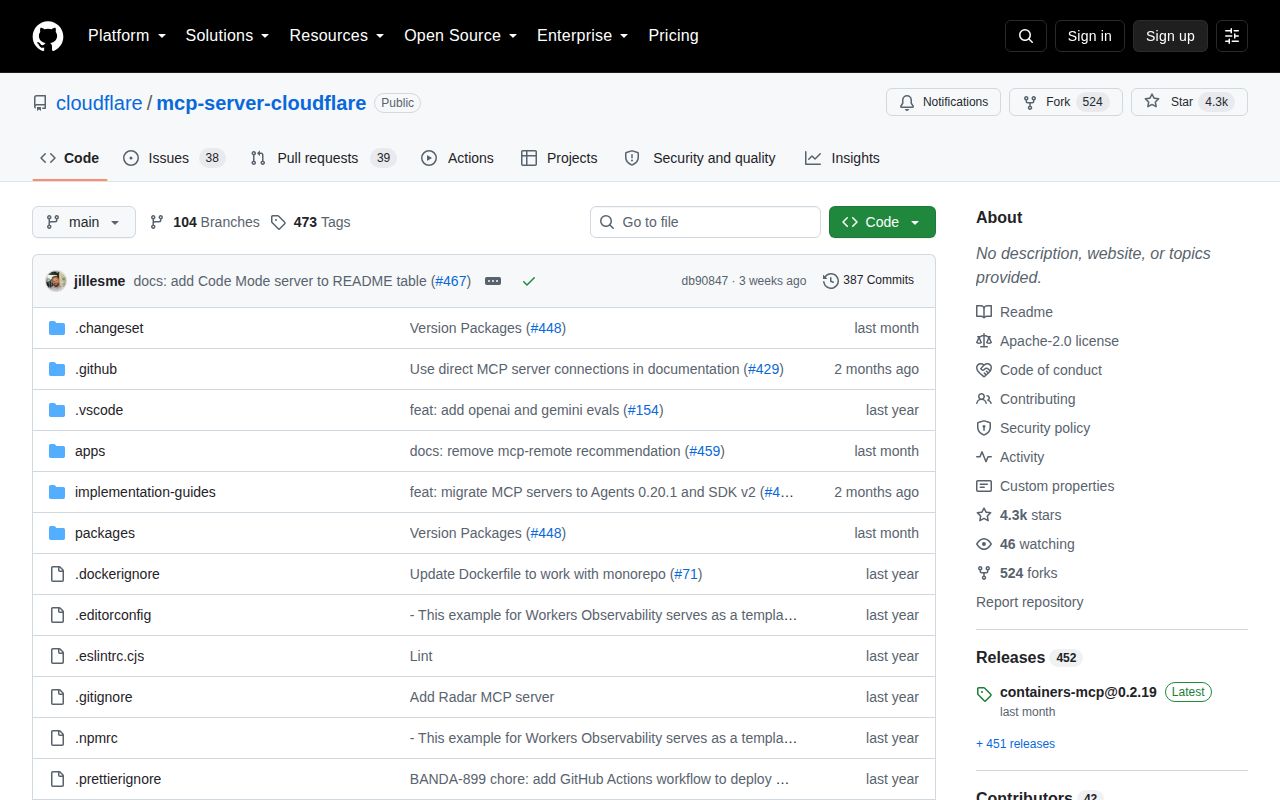Click the Sign in button

point(1089,36)
